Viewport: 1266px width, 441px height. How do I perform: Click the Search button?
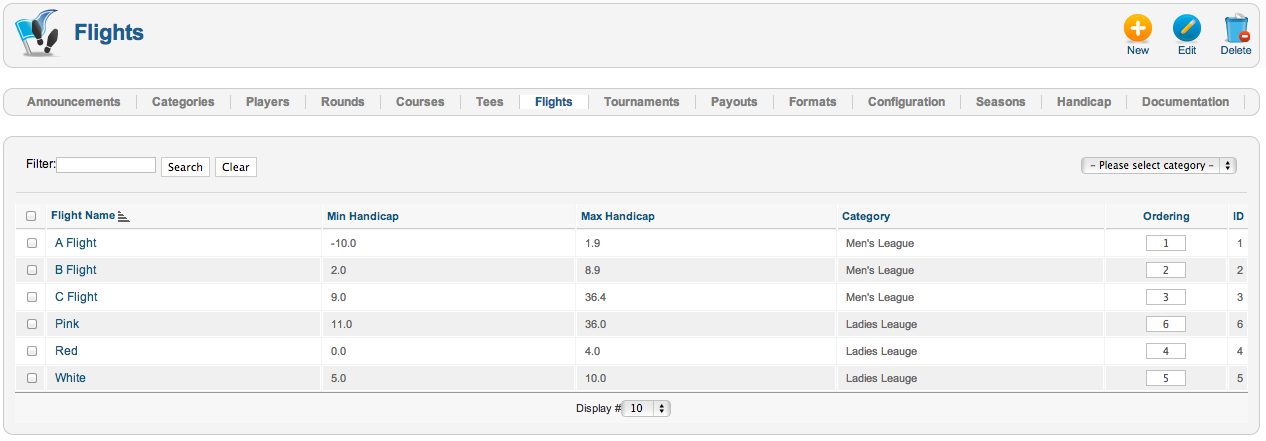point(185,167)
